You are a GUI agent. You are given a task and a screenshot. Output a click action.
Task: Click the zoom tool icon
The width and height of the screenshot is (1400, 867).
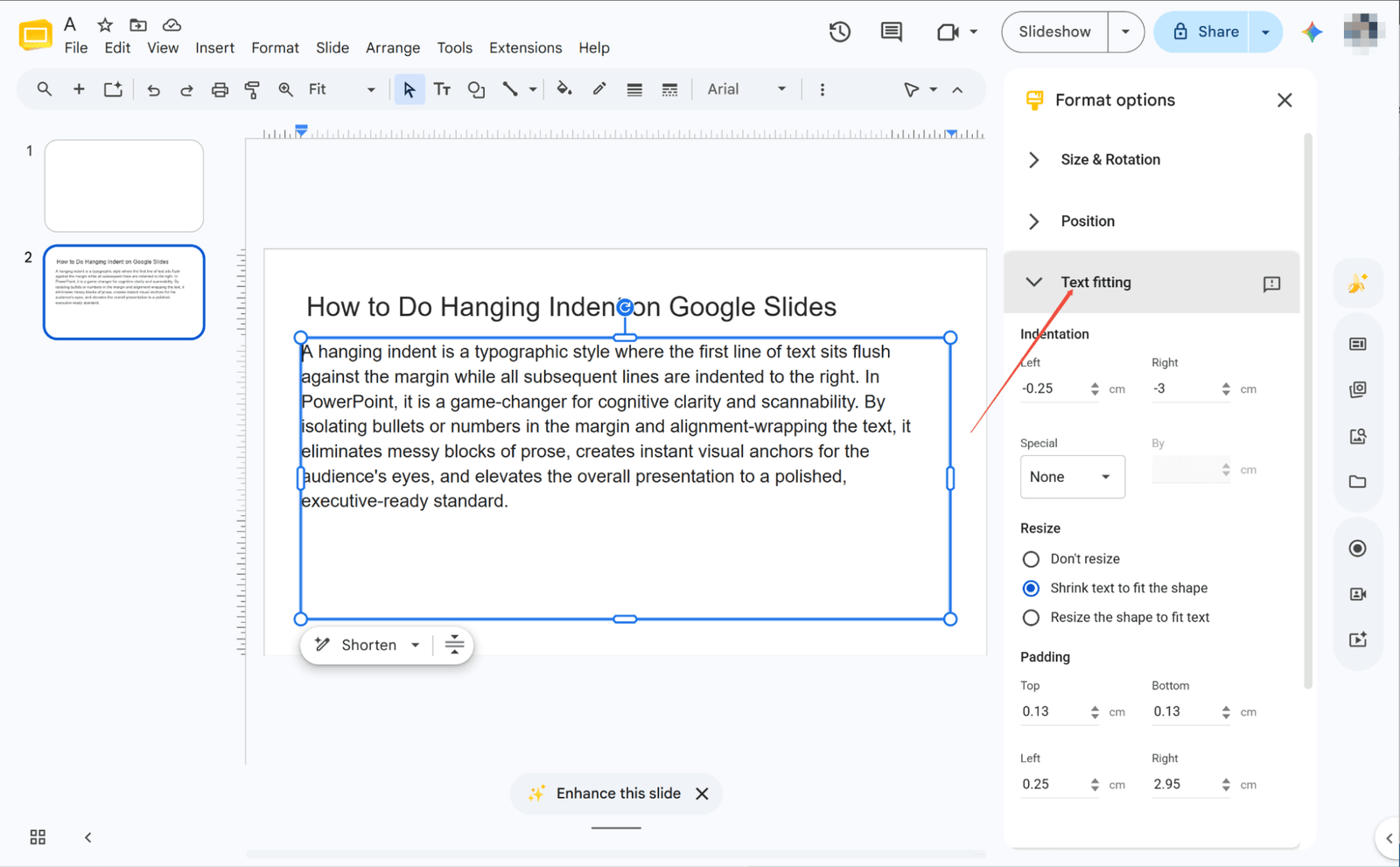(285, 89)
